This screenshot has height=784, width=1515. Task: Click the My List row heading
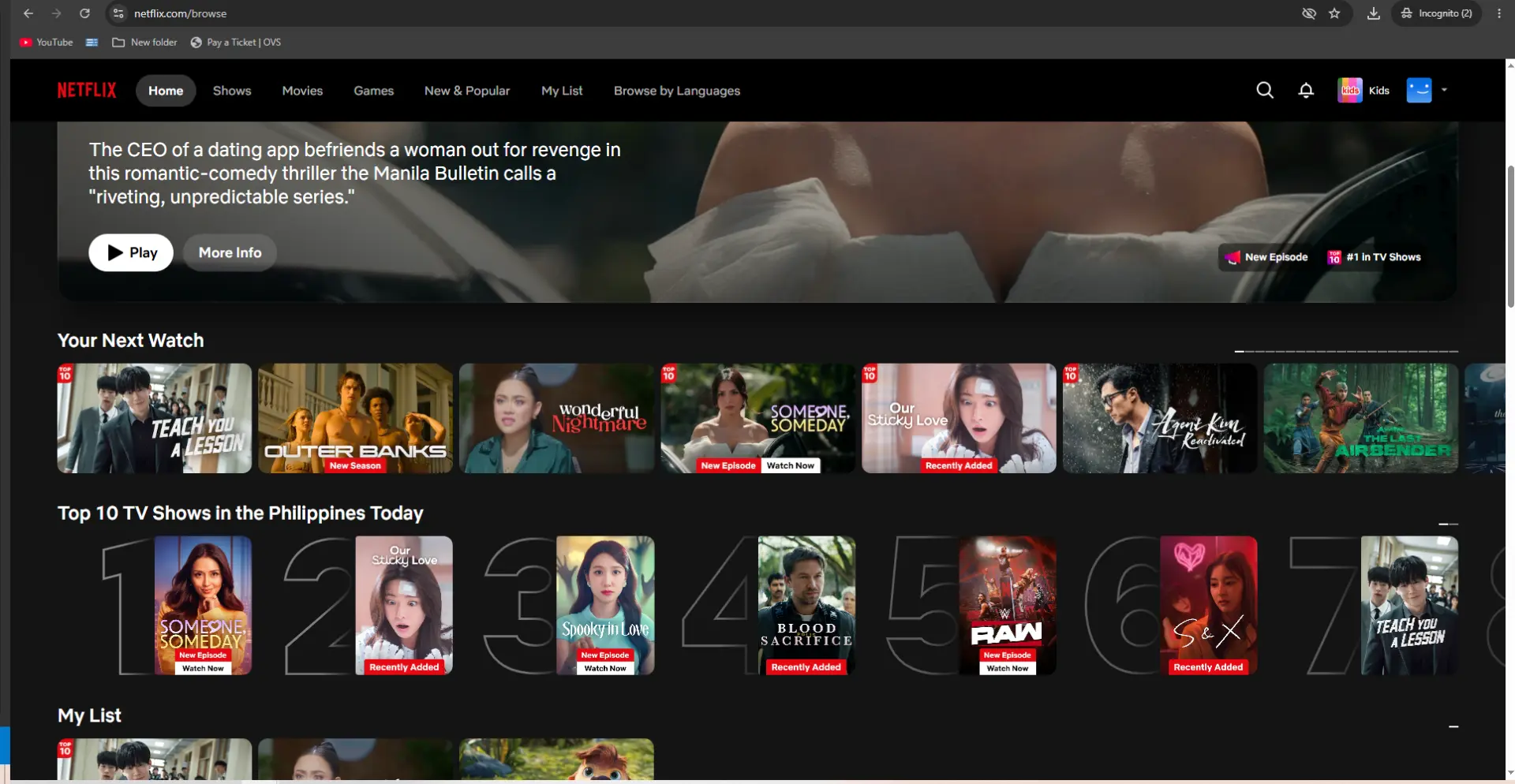[x=89, y=715]
